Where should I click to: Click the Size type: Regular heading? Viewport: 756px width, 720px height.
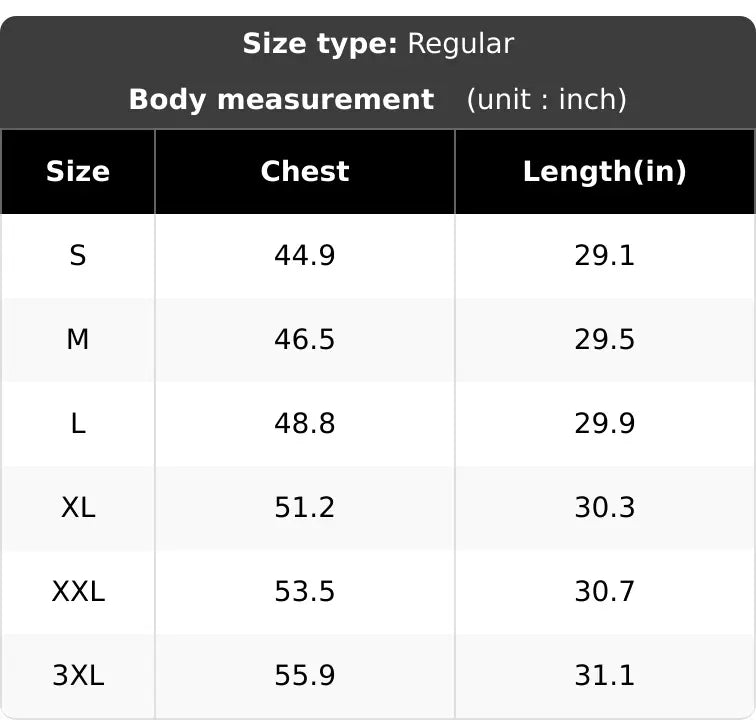point(378,44)
